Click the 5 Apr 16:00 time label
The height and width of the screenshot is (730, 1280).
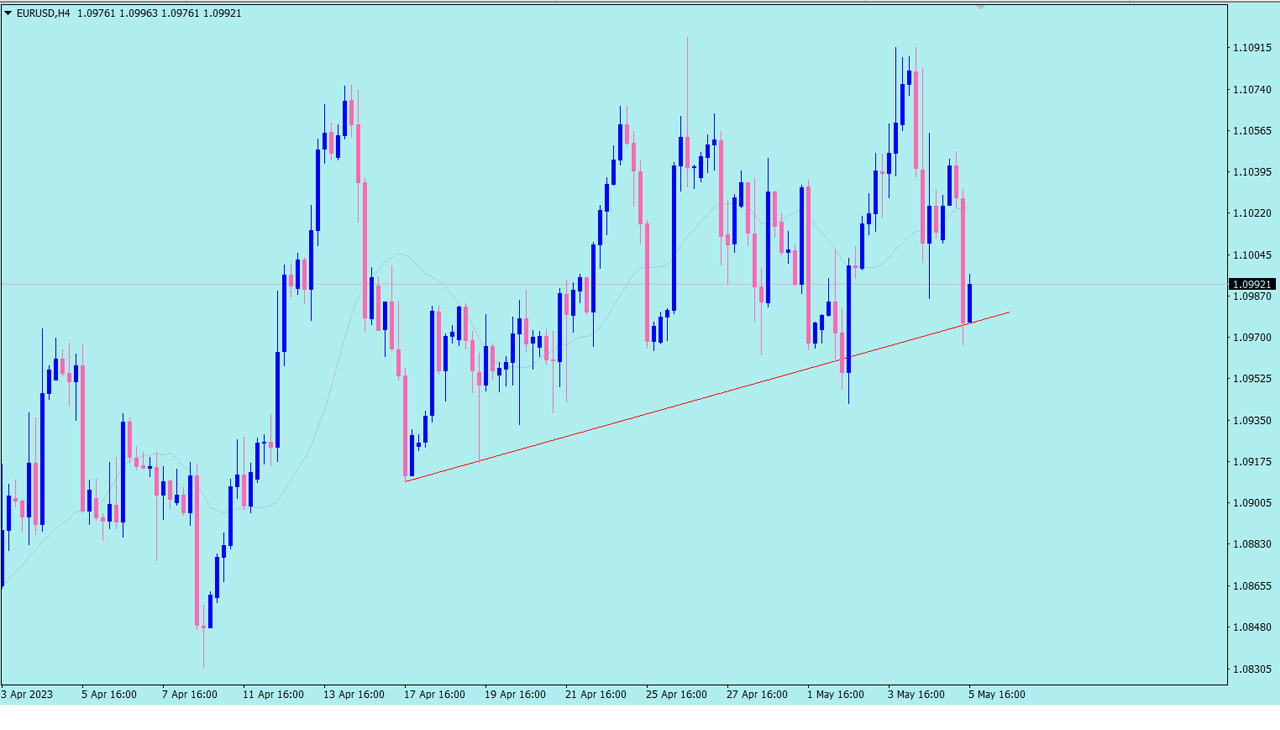click(x=109, y=694)
